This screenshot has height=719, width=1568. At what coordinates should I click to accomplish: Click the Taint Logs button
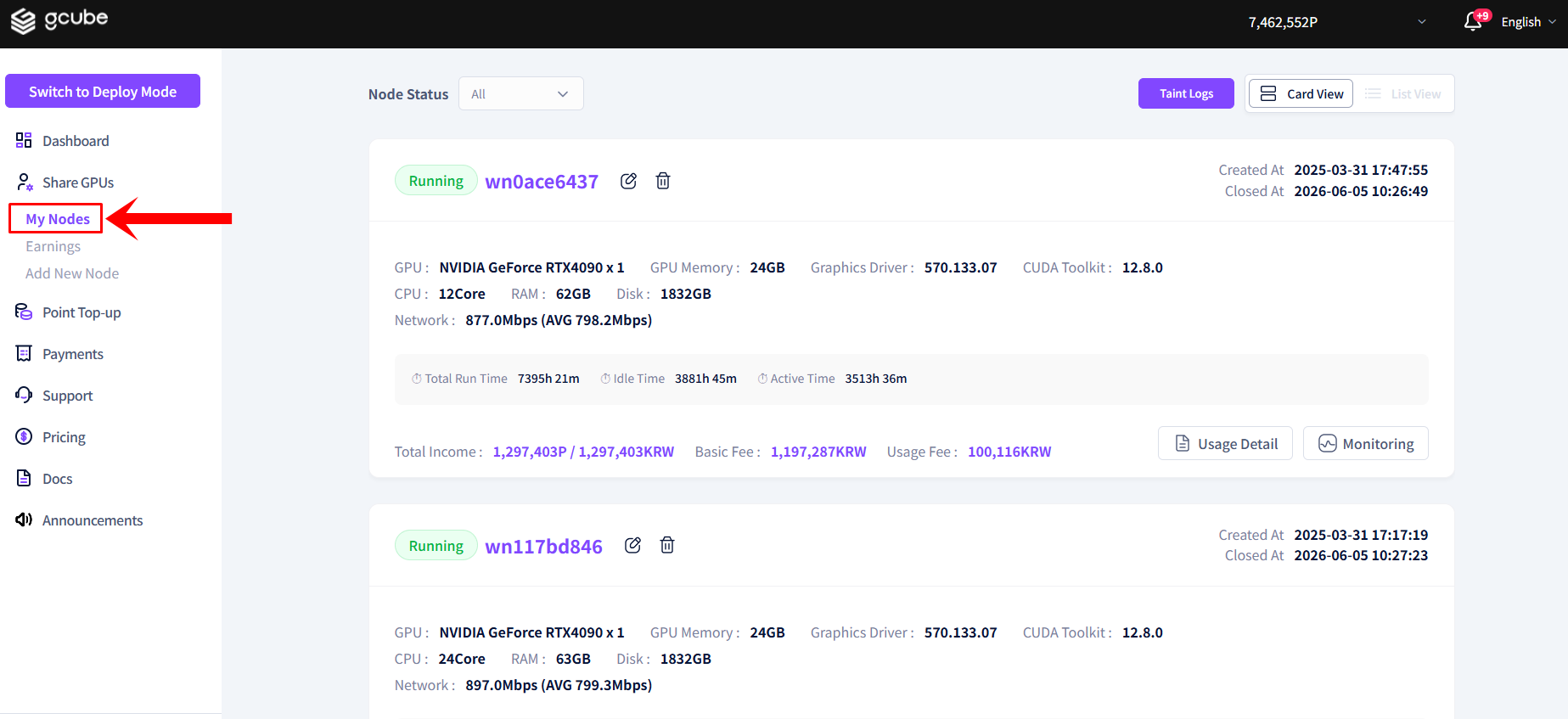[1186, 93]
